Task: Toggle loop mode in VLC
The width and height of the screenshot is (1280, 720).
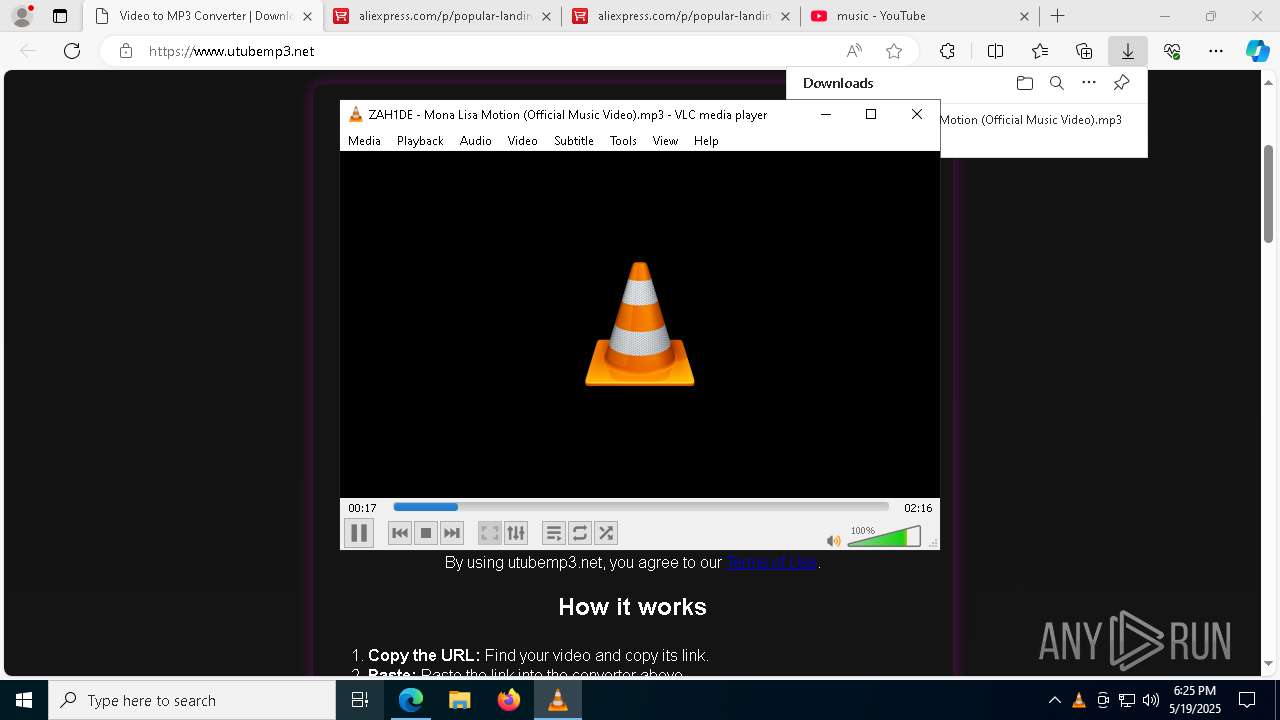Action: [x=580, y=533]
